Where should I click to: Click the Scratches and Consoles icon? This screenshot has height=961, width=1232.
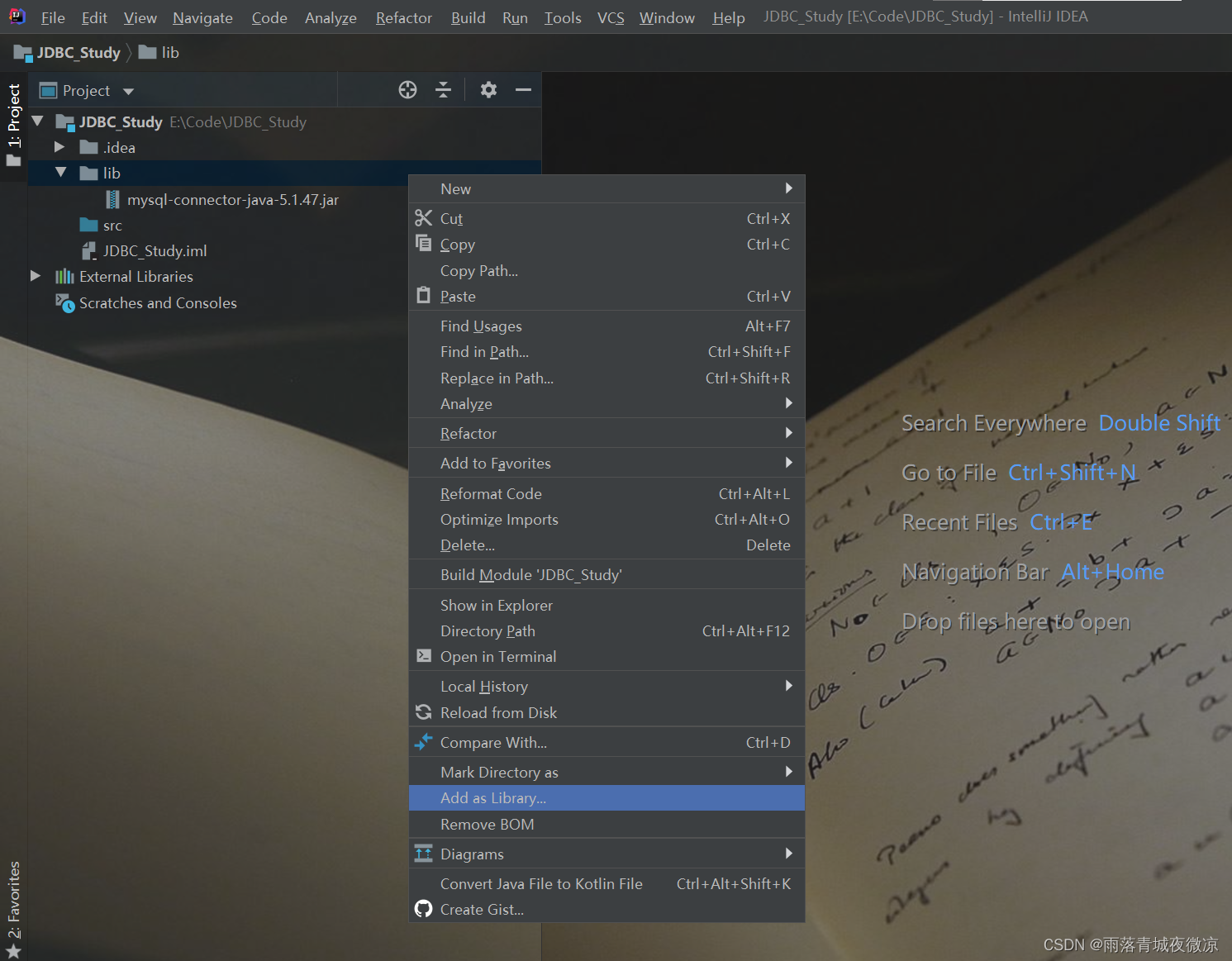pos(64,302)
